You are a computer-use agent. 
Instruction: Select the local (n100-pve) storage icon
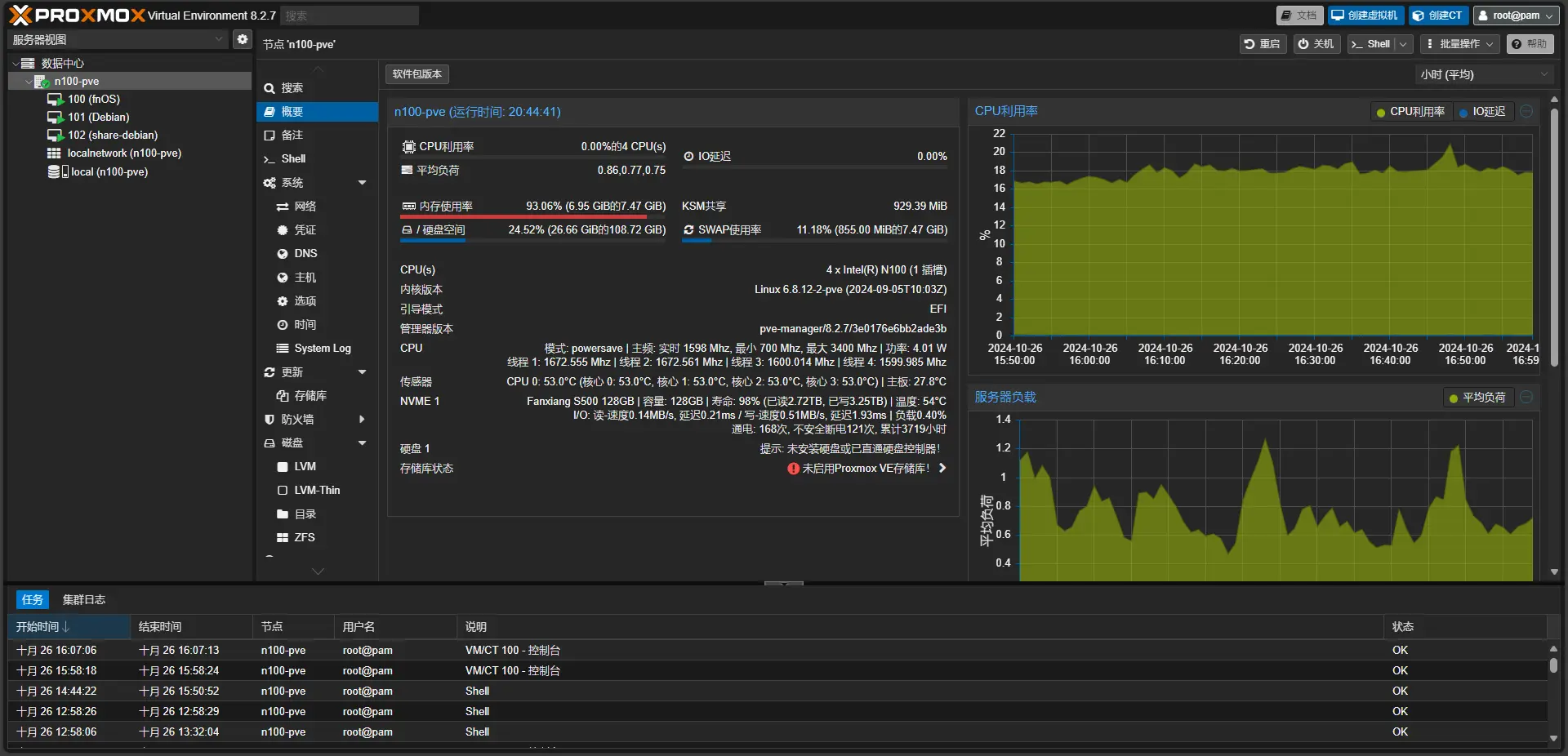[54, 171]
